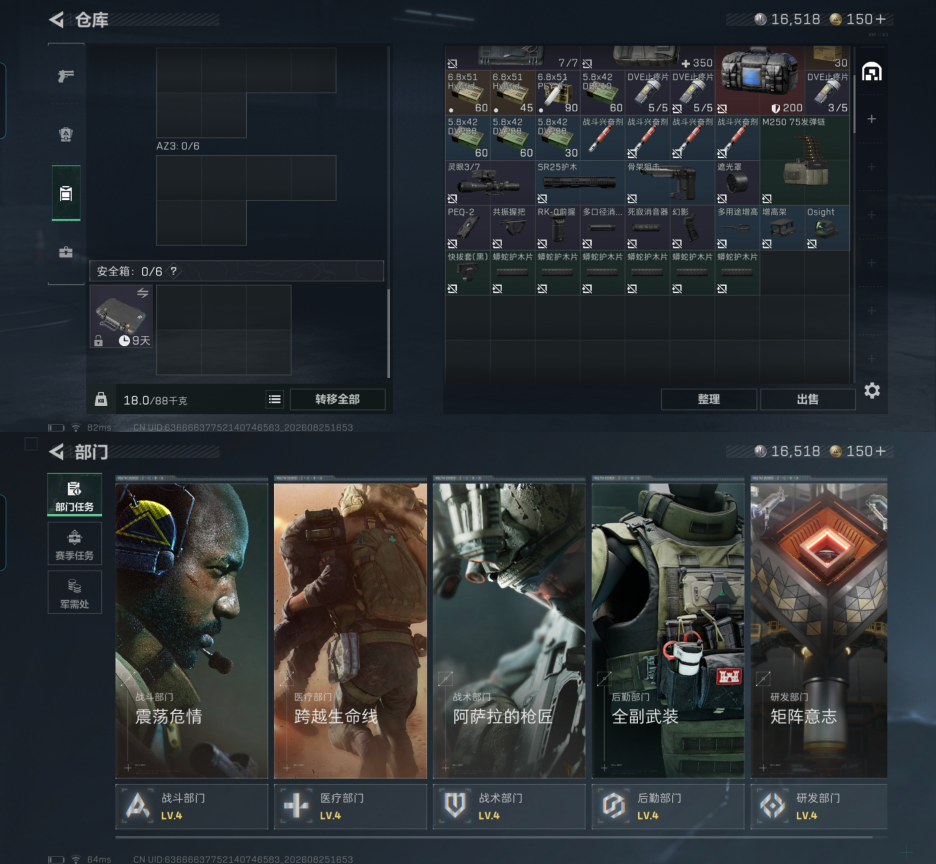Click the 战术部门 LV.4 button

coord(509,806)
